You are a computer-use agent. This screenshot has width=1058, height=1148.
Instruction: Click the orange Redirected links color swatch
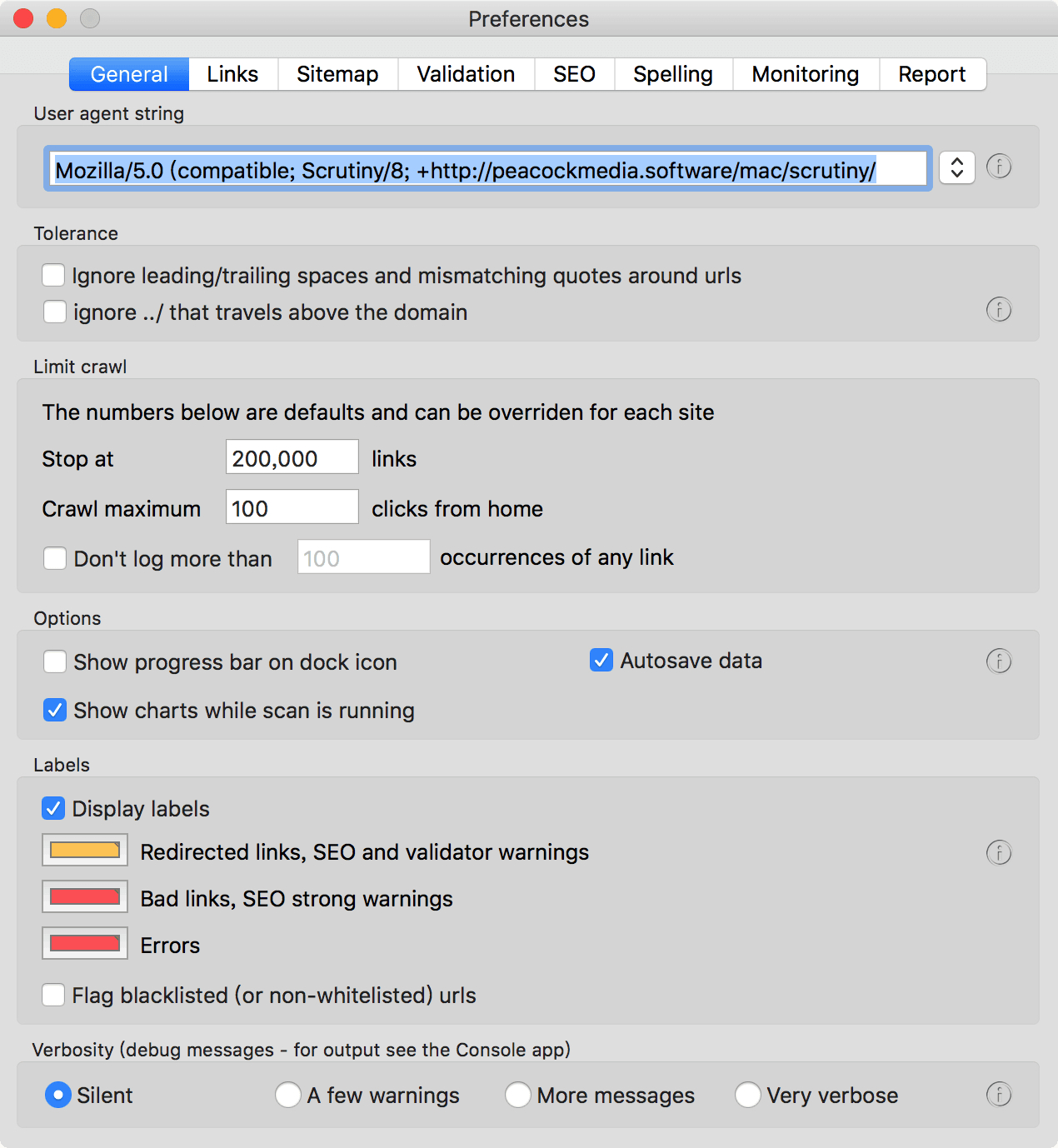tap(85, 851)
